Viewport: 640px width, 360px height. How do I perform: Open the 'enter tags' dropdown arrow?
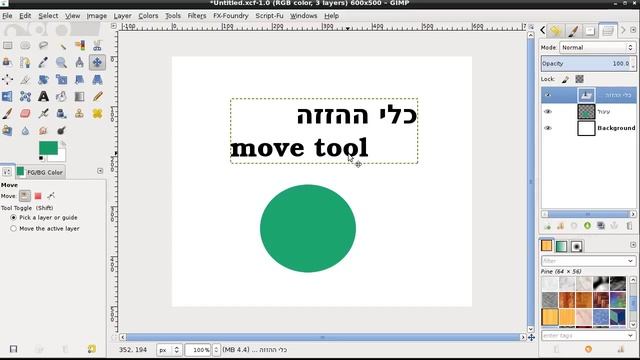[630, 336]
